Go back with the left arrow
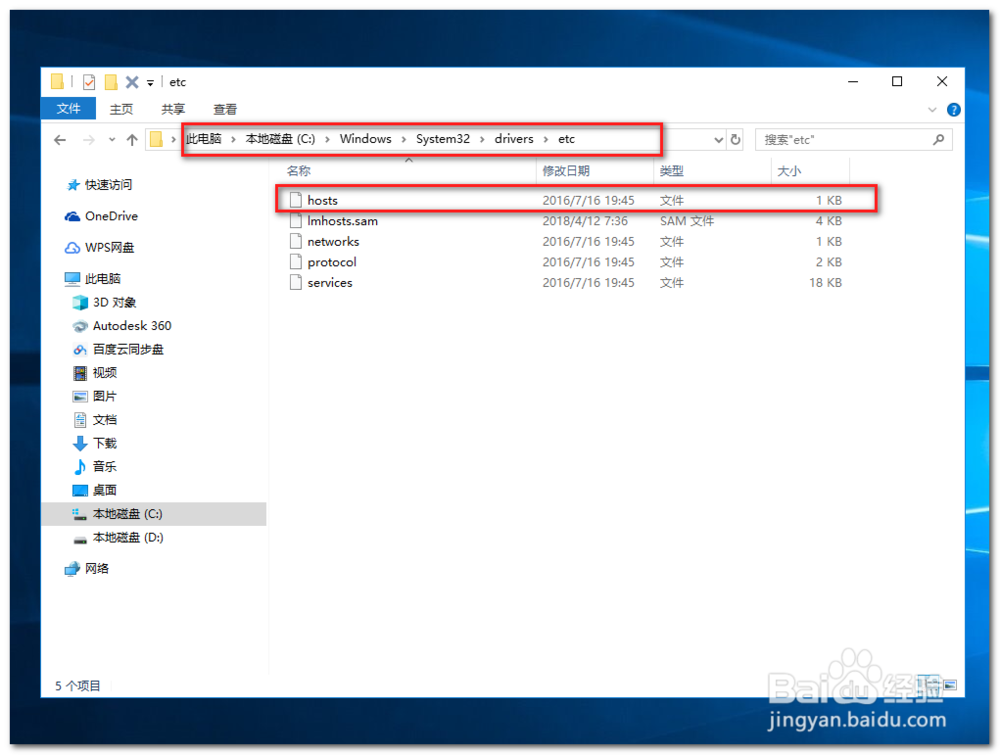1000x755 pixels. click(x=60, y=140)
